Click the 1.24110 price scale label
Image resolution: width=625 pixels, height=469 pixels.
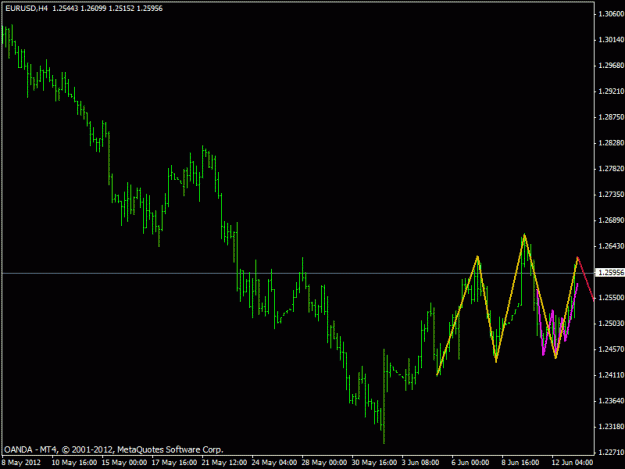pos(611,375)
